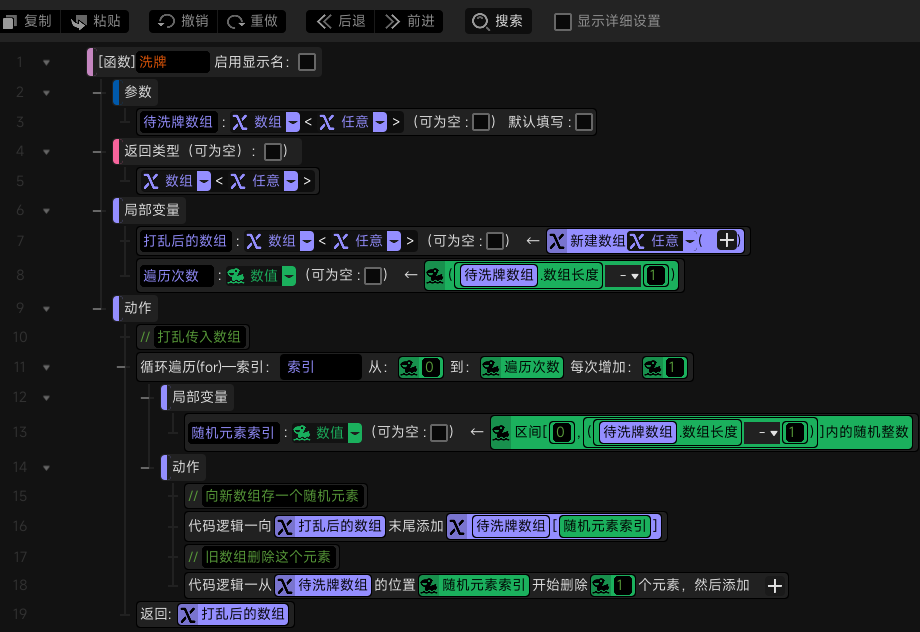Click the function name field 洗牌

click(172, 62)
